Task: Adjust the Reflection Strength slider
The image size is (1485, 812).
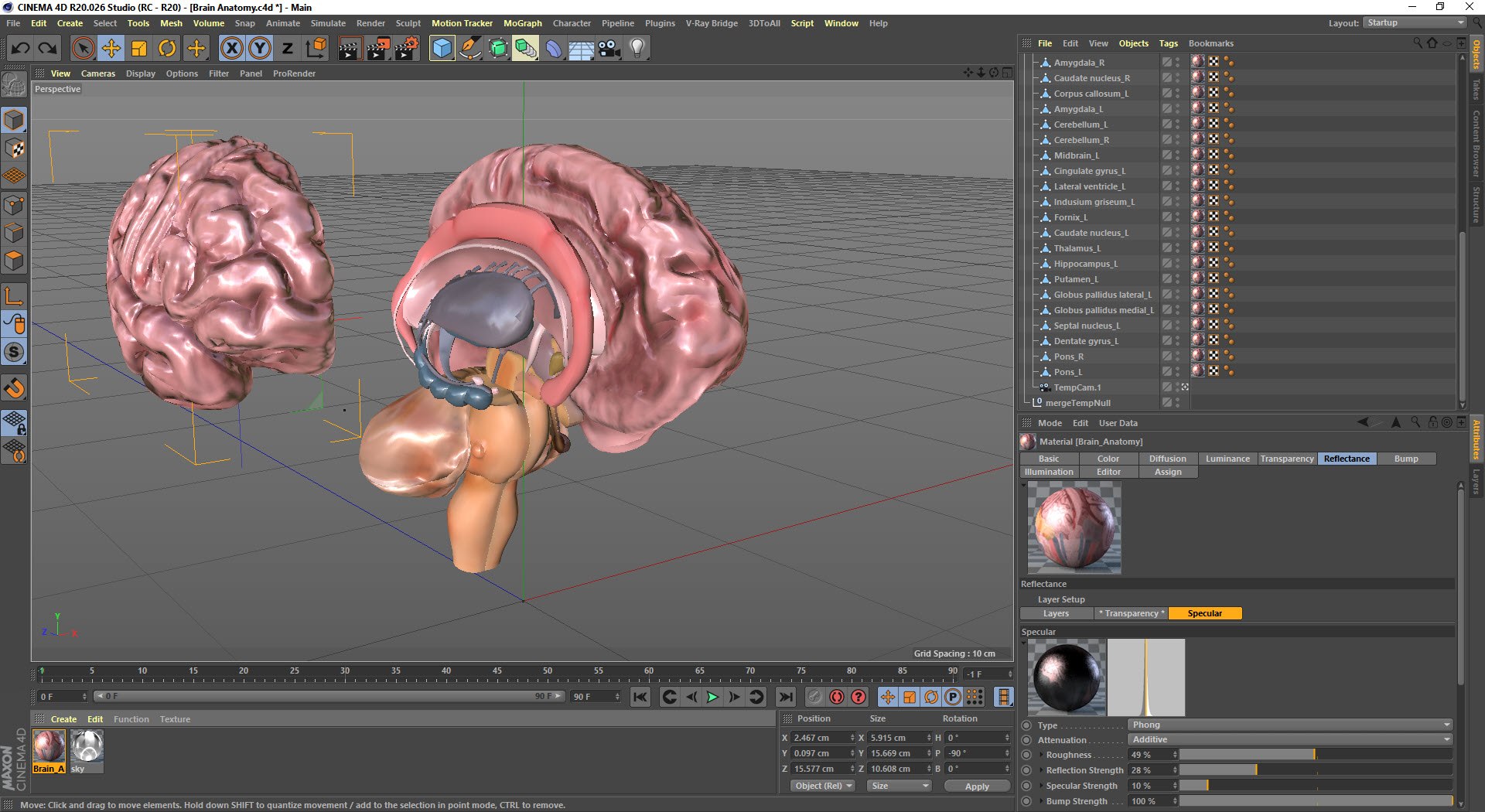Action: 1315,770
